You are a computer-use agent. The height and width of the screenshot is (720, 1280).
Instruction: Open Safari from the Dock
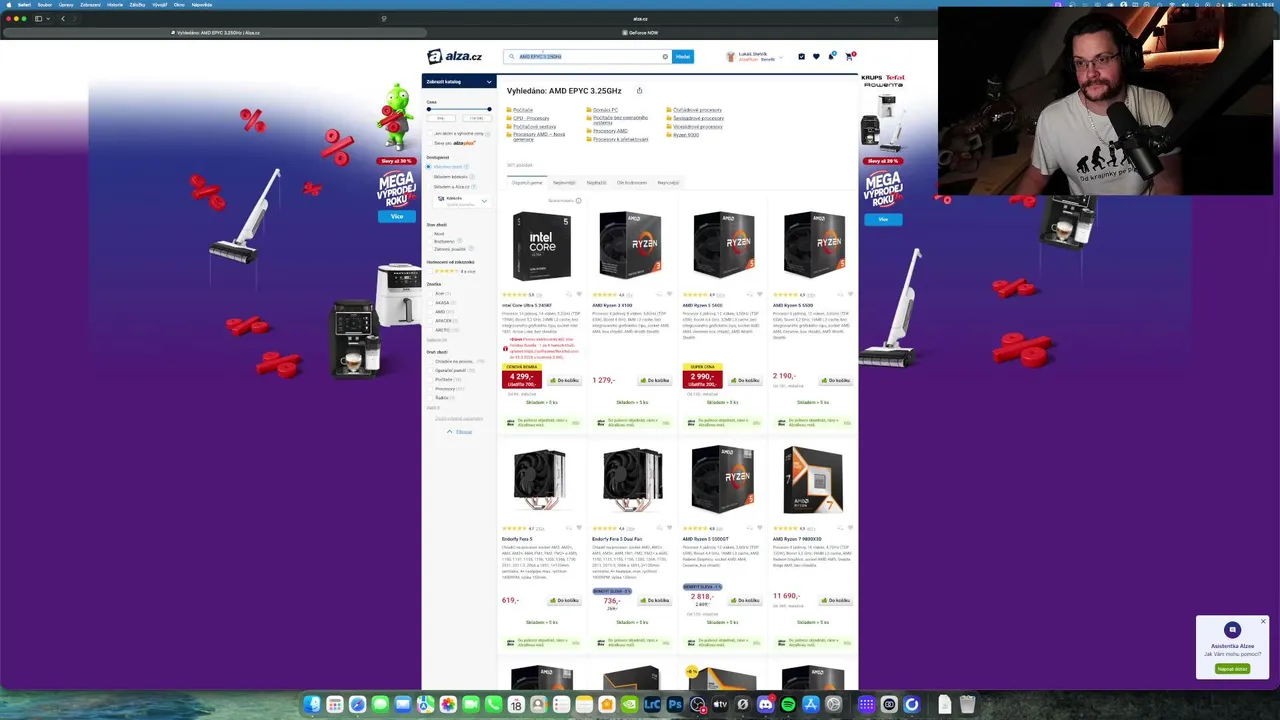[x=357, y=705]
